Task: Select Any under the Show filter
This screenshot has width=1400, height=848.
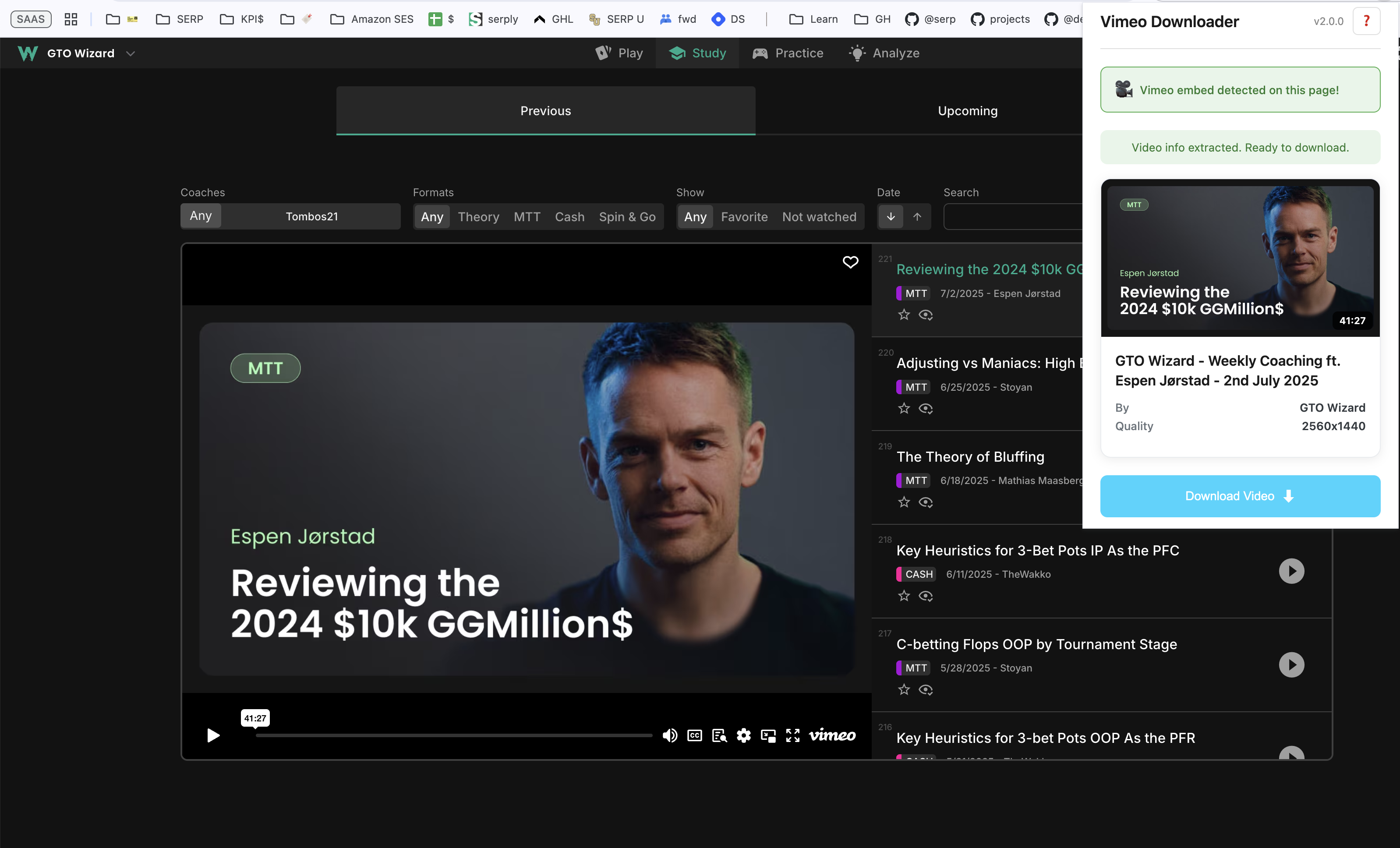Action: tap(695, 216)
